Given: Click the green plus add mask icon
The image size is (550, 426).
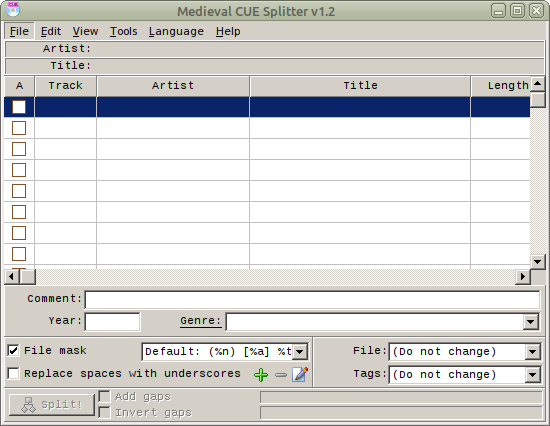Looking at the screenshot, I should tap(261, 375).
